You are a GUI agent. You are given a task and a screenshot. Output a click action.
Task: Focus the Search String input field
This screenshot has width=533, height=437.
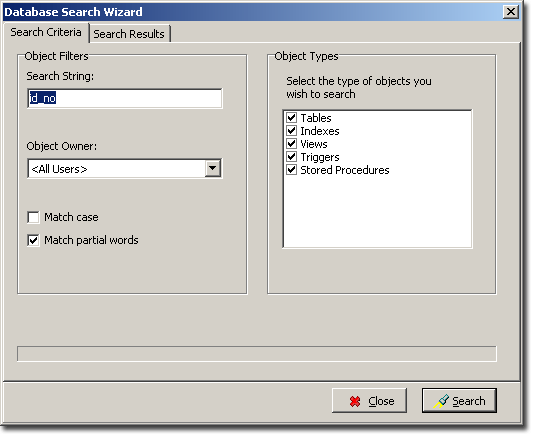coord(124,99)
